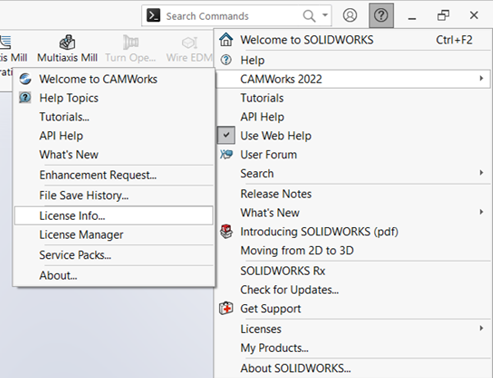Click the Welcome to SOLIDWORKS home icon
Screen dimensions: 493x378
click(x=226, y=40)
